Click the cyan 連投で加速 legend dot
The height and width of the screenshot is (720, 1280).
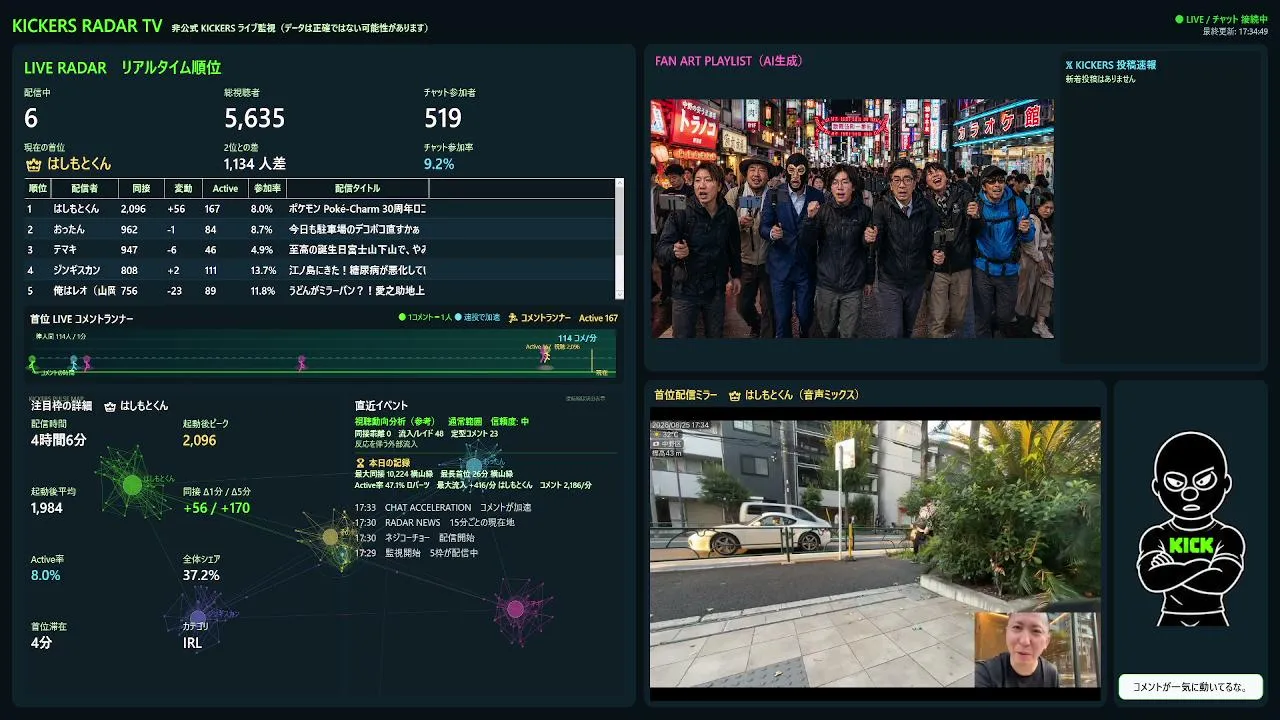tap(458, 318)
